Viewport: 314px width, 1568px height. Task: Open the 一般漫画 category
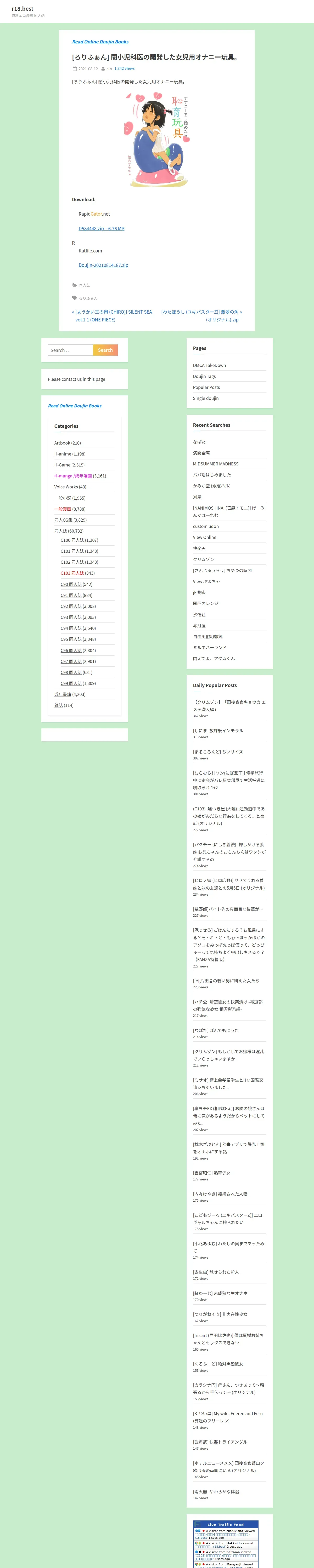pyautogui.click(x=63, y=509)
